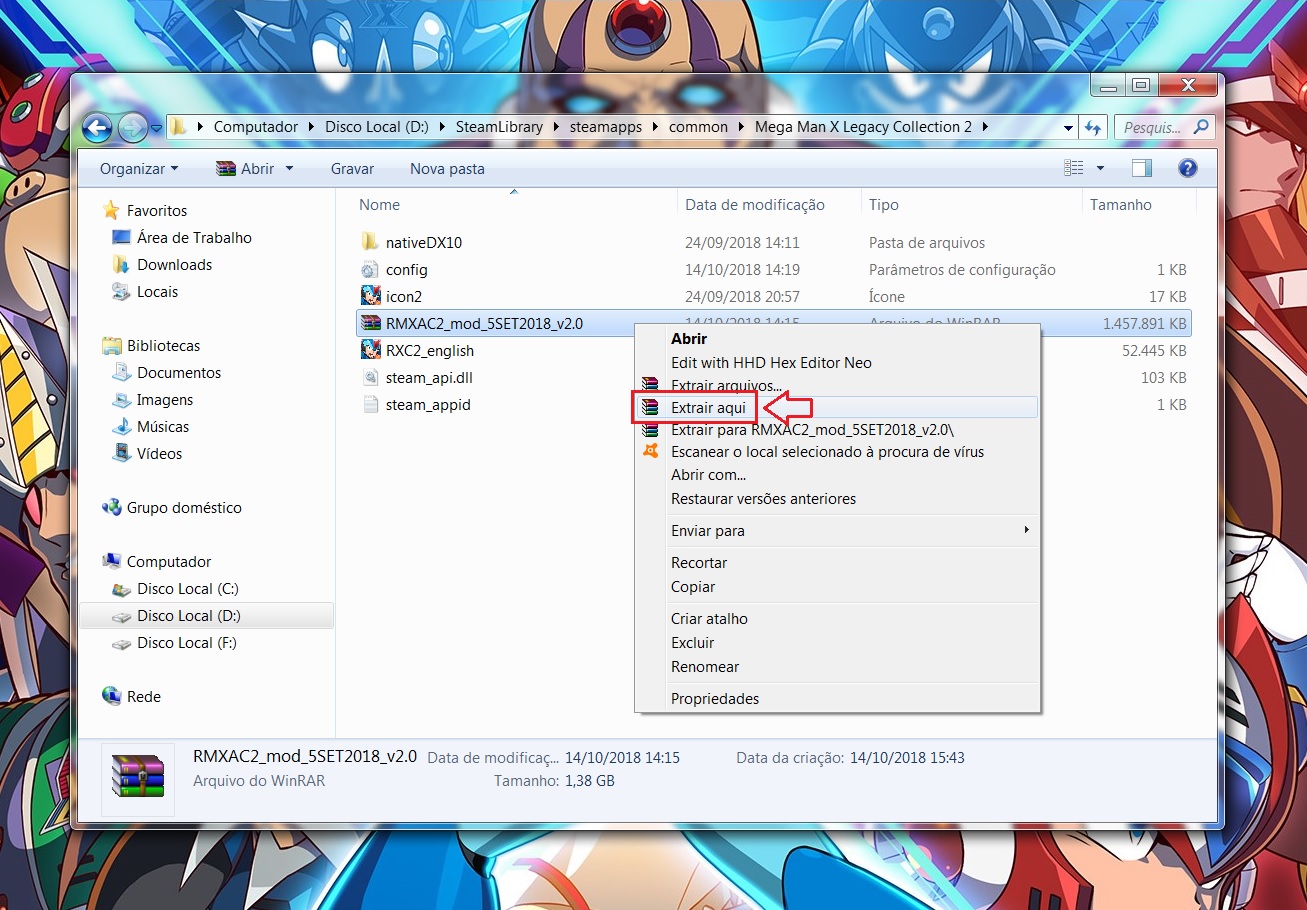Click the Grupo doméstico icon in the sidebar
The width and height of the screenshot is (1307, 910).
tap(111, 507)
